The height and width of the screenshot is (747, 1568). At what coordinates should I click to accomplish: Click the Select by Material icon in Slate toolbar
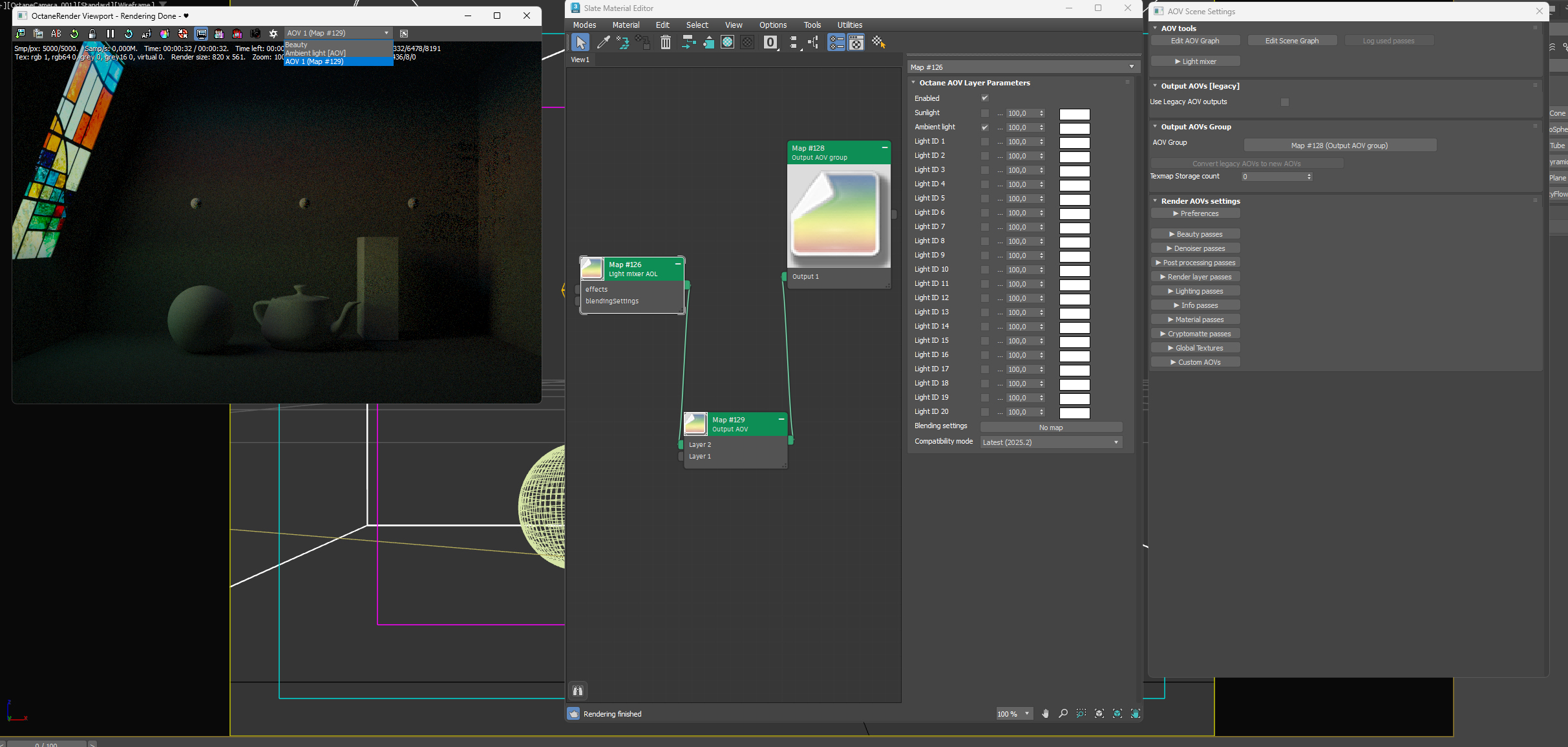coord(878,43)
